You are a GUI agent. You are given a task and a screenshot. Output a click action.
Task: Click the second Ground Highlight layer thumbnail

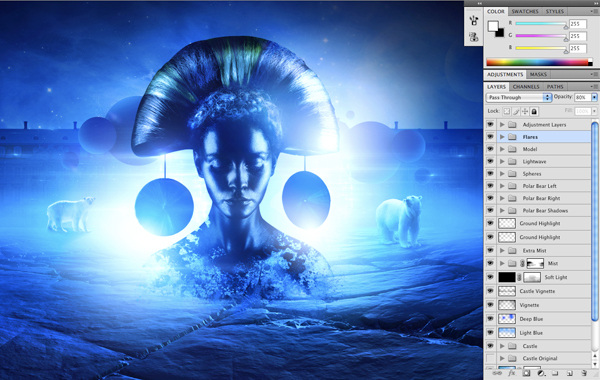pyautogui.click(x=507, y=237)
